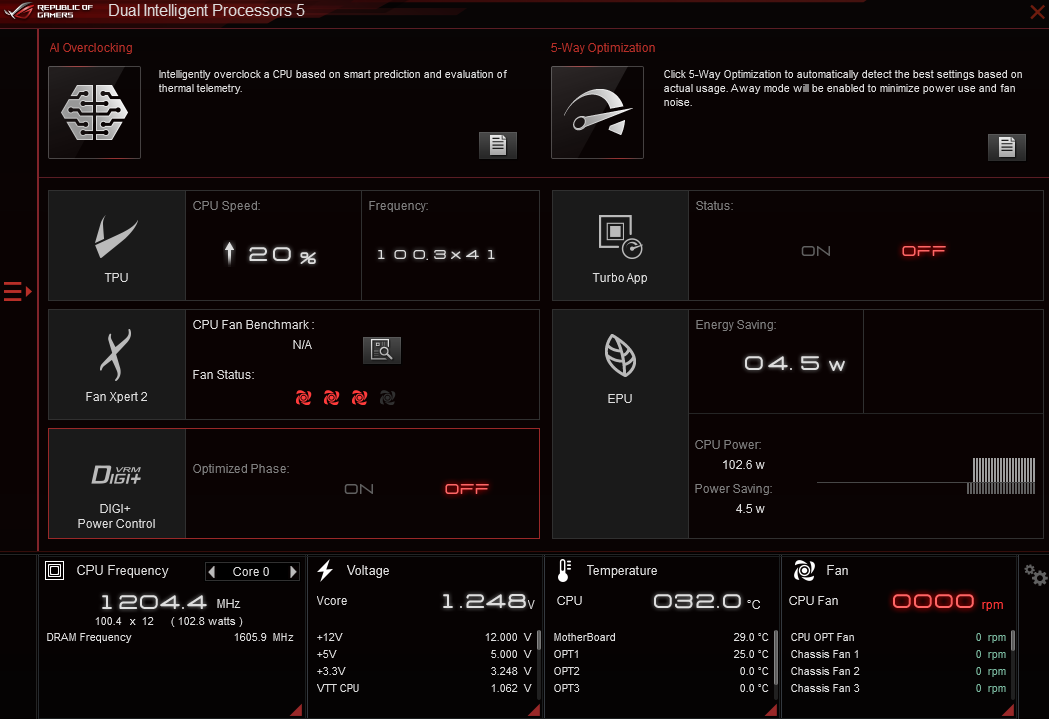Click CPU temperature 032.0 °C readout

(706, 601)
